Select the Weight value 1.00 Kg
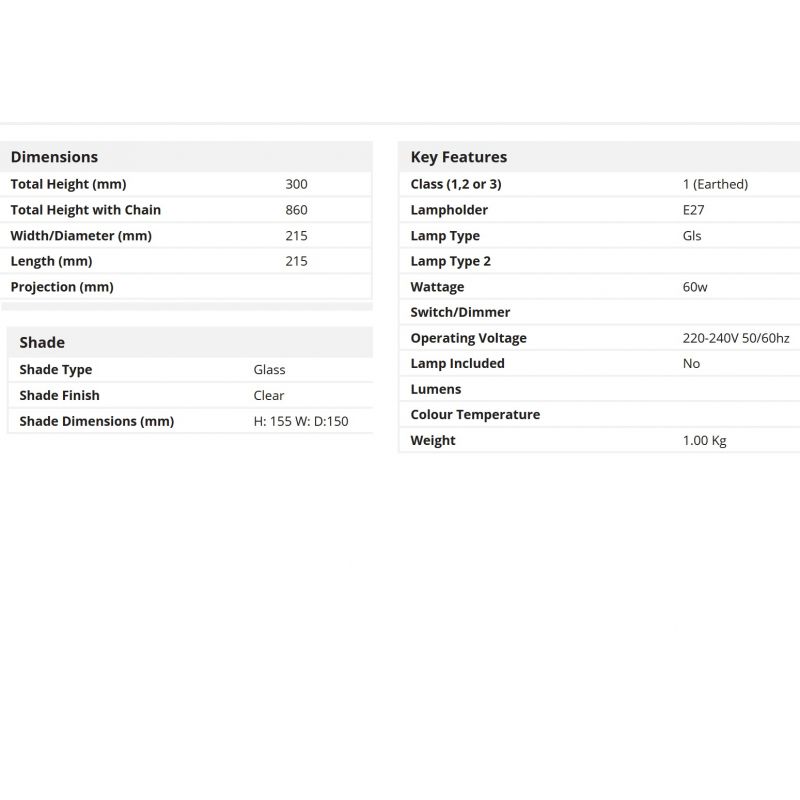The height and width of the screenshot is (800, 800). (704, 441)
